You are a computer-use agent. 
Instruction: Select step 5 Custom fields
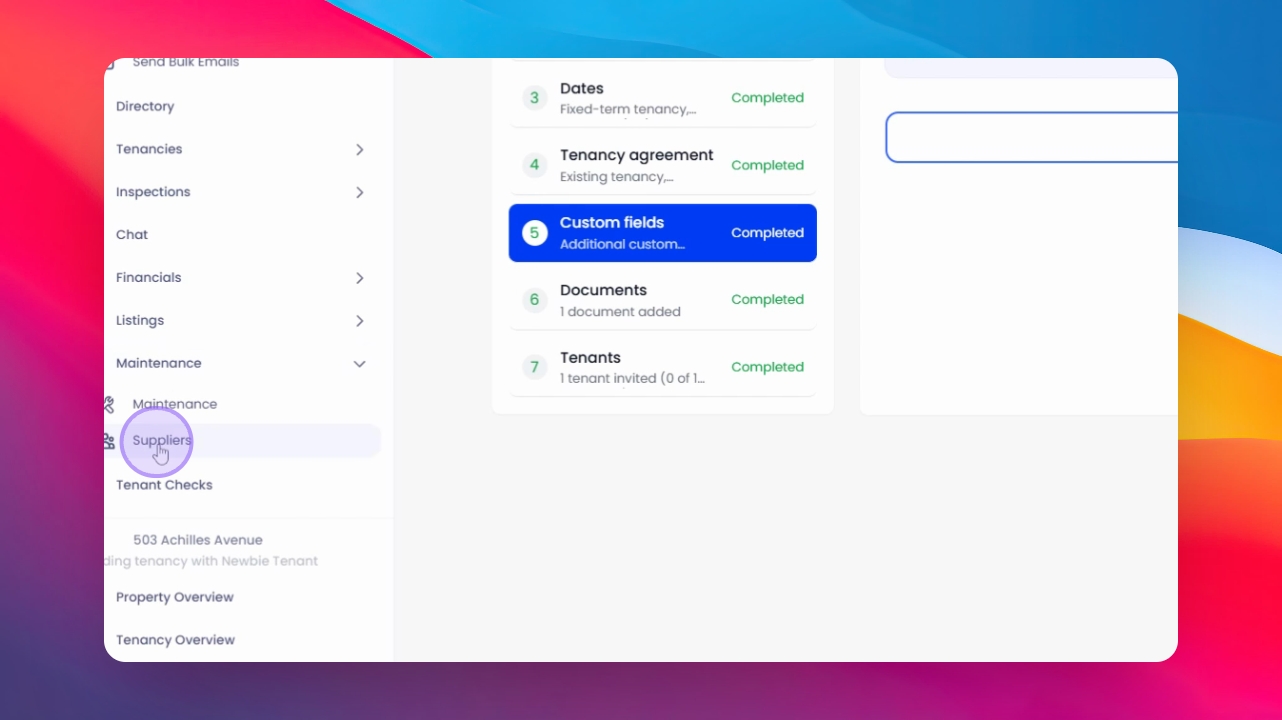click(663, 233)
